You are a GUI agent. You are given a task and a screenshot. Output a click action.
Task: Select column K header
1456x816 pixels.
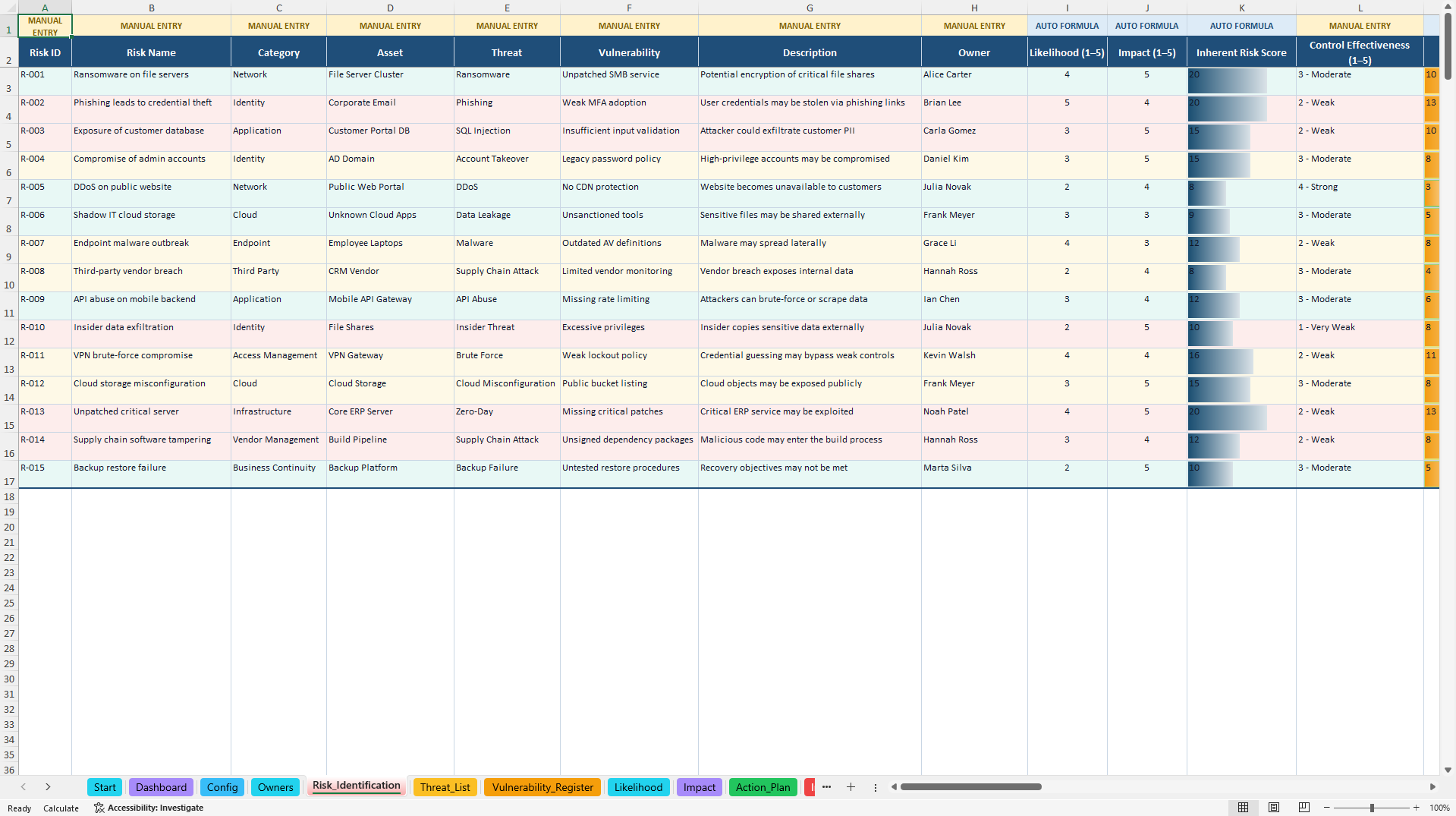pyautogui.click(x=1241, y=8)
